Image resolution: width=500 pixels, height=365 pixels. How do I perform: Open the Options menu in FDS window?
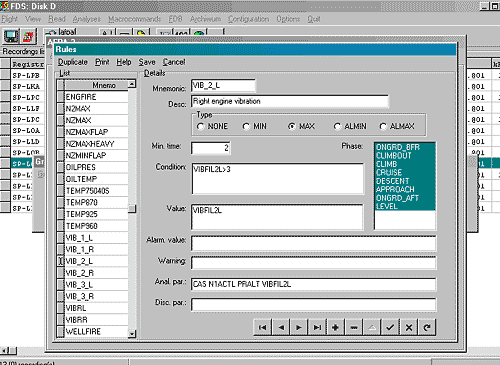click(x=288, y=19)
